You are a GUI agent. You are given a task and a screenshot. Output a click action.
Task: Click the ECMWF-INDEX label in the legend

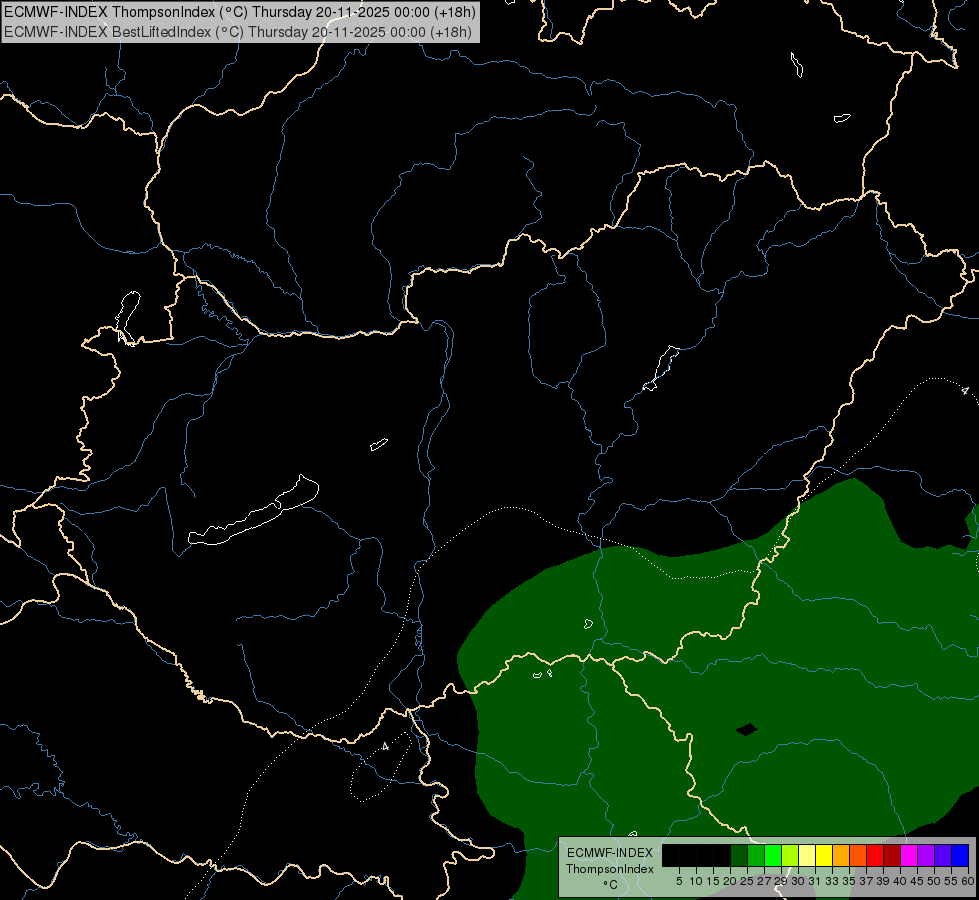(x=609, y=853)
